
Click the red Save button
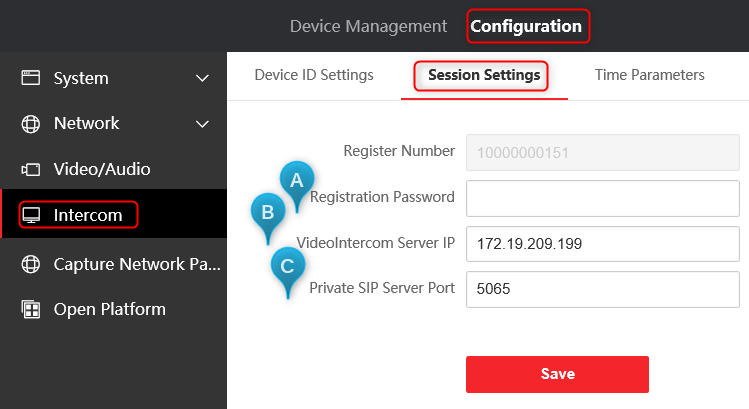557,374
